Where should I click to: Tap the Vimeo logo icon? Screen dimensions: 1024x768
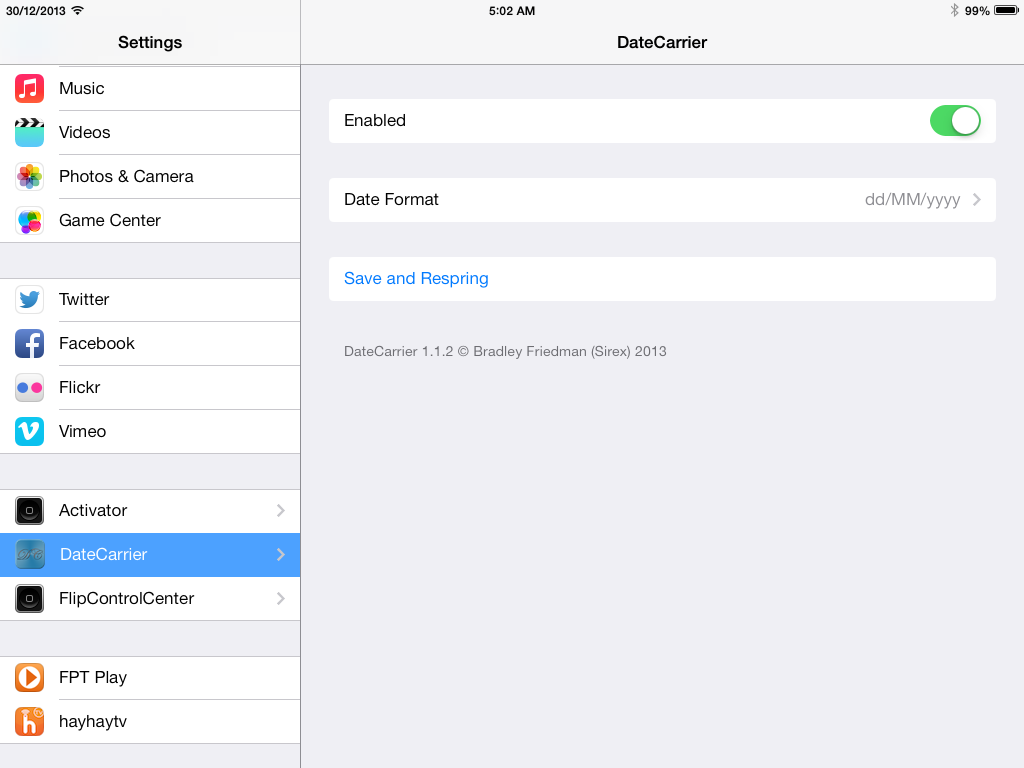pyautogui.click(x=29, y=432)
